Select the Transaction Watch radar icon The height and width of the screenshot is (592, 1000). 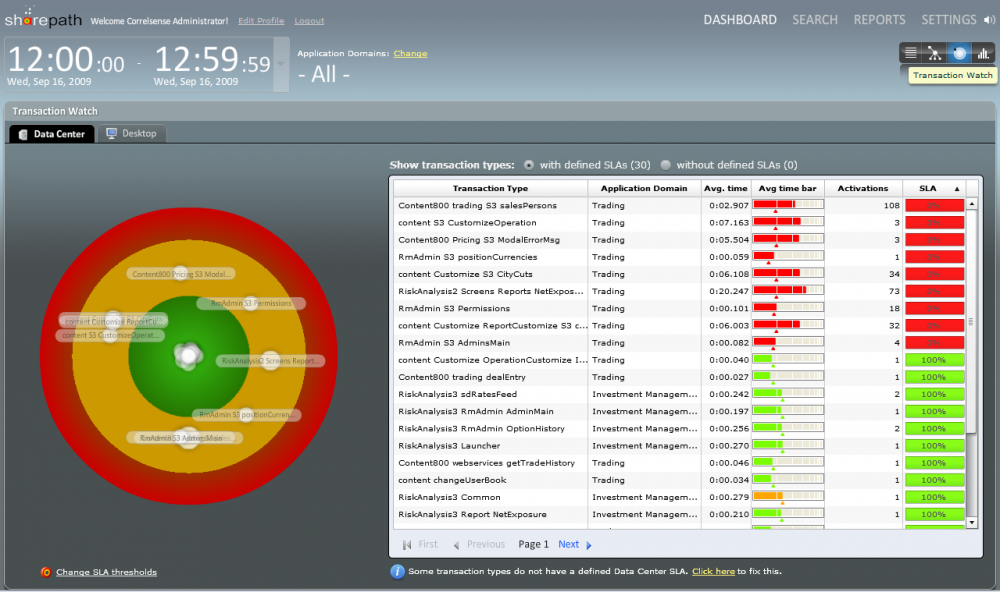(x=959, y=53)
